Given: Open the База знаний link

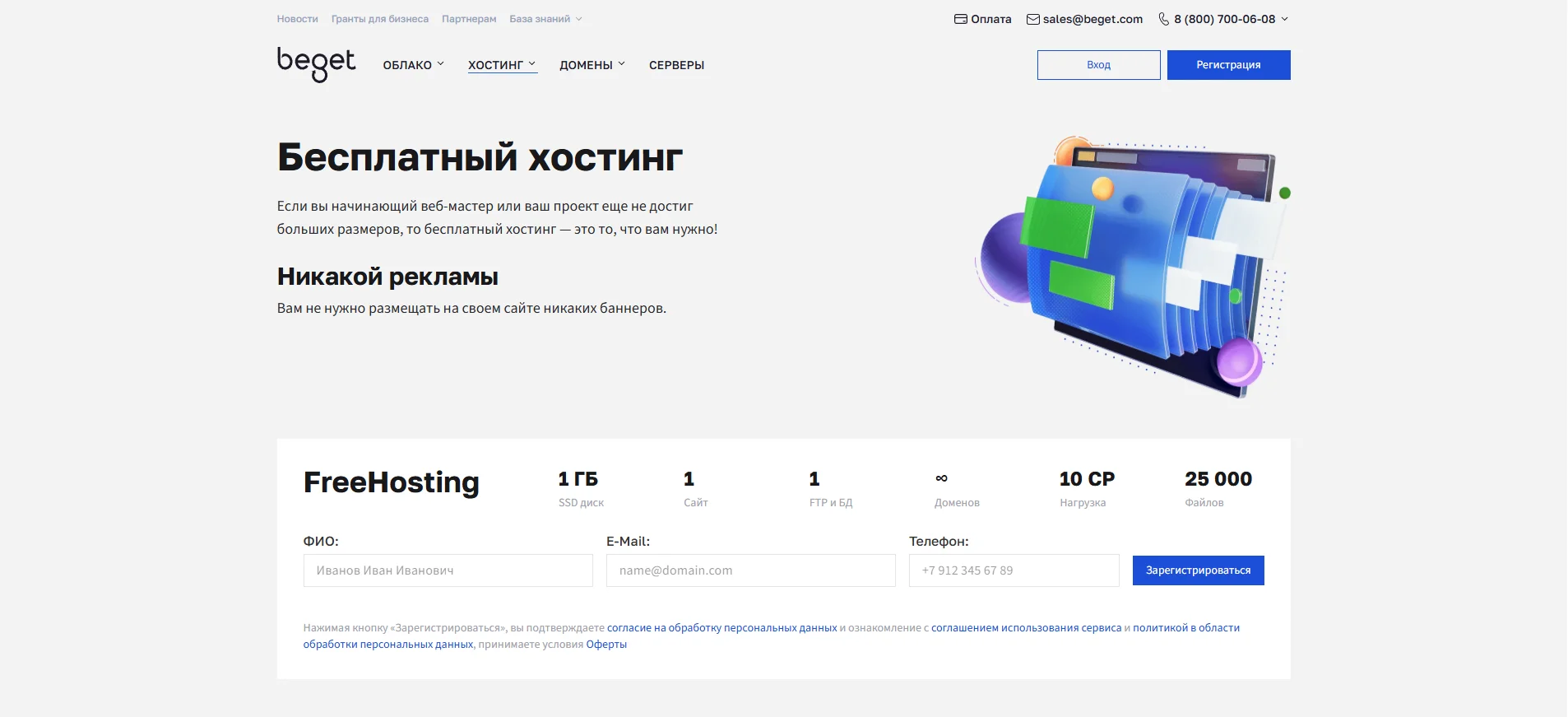Looking at the screenshot, I should pos(540,19).
